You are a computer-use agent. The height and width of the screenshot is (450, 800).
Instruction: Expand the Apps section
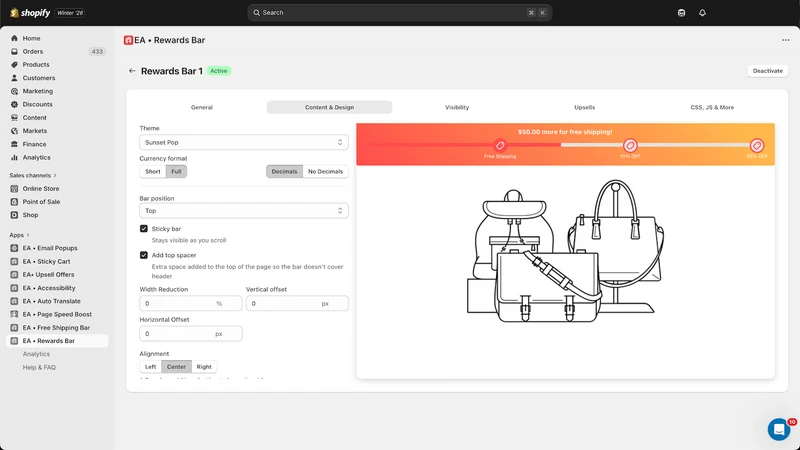coord(19,235)
